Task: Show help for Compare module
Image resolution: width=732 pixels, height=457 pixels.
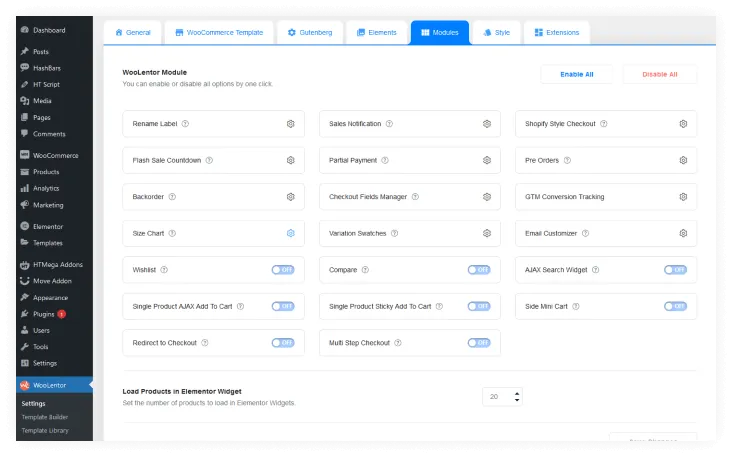Action: click(x=365, y=269)
